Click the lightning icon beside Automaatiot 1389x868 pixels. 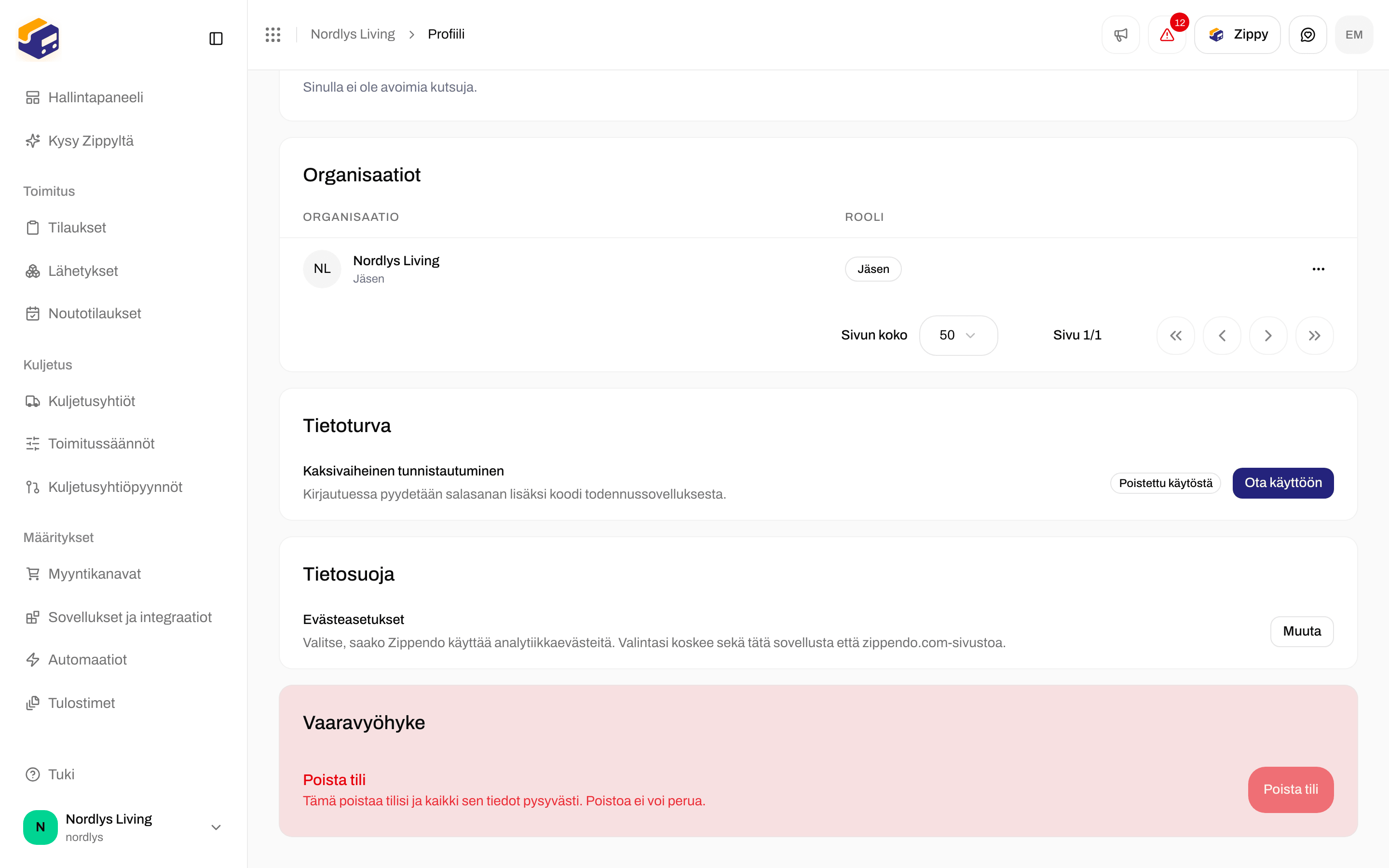33,660
